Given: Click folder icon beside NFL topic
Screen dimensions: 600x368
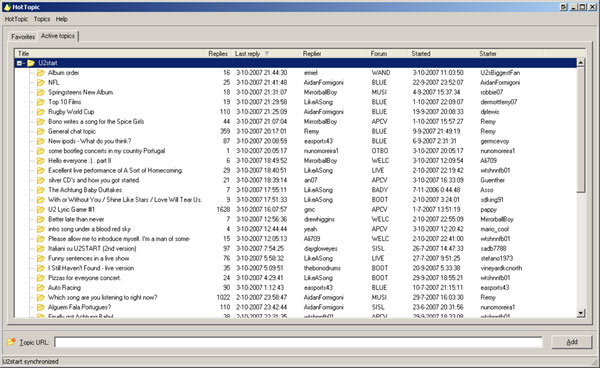Looking at the screenshot, I should click(41, 83).
